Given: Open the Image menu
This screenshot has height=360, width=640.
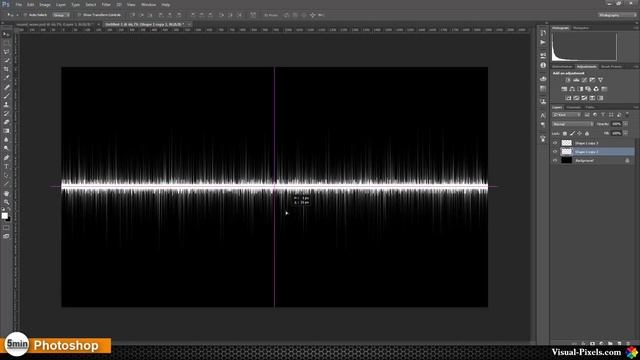Looking at the screenshot, I should pyautogui.click(x=45, y=4).
